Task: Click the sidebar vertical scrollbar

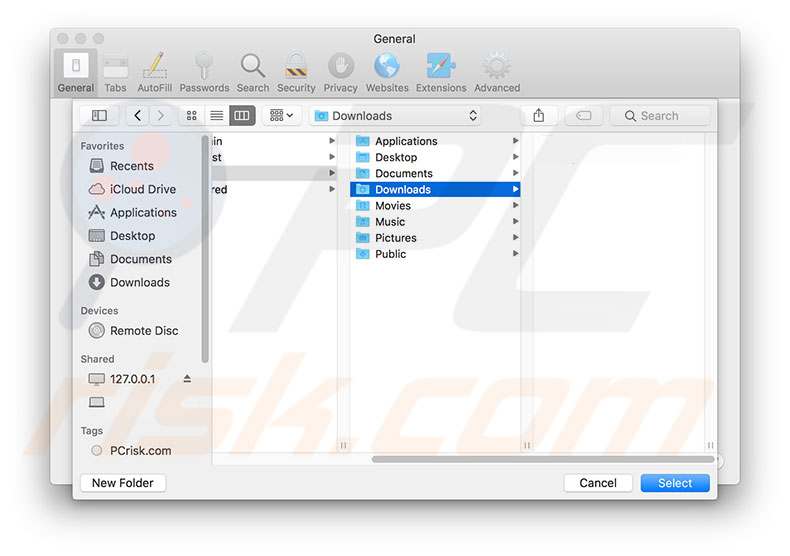Action: click(x=205, y=249)
